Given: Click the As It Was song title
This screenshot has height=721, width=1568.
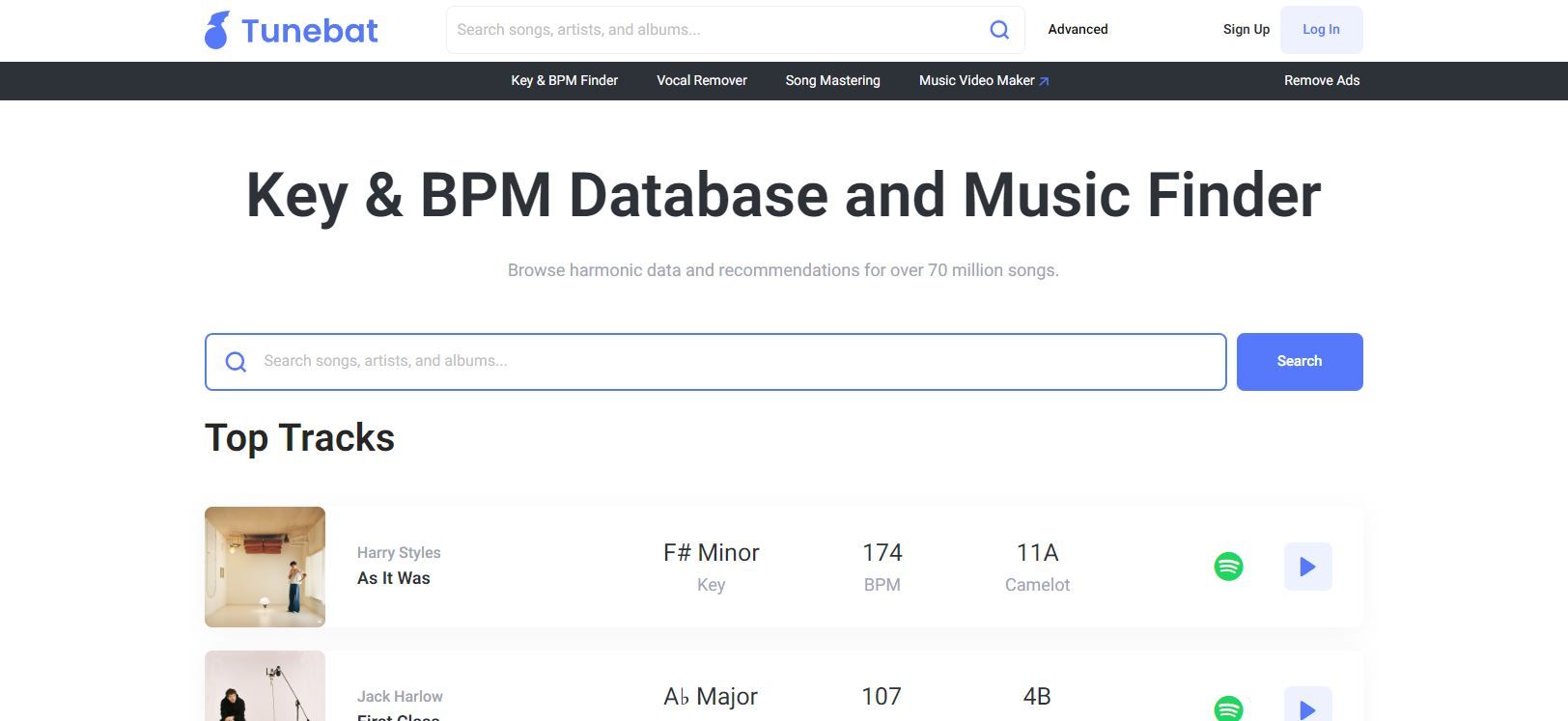Looking at the screenshot, I should (x=394, y=578).
